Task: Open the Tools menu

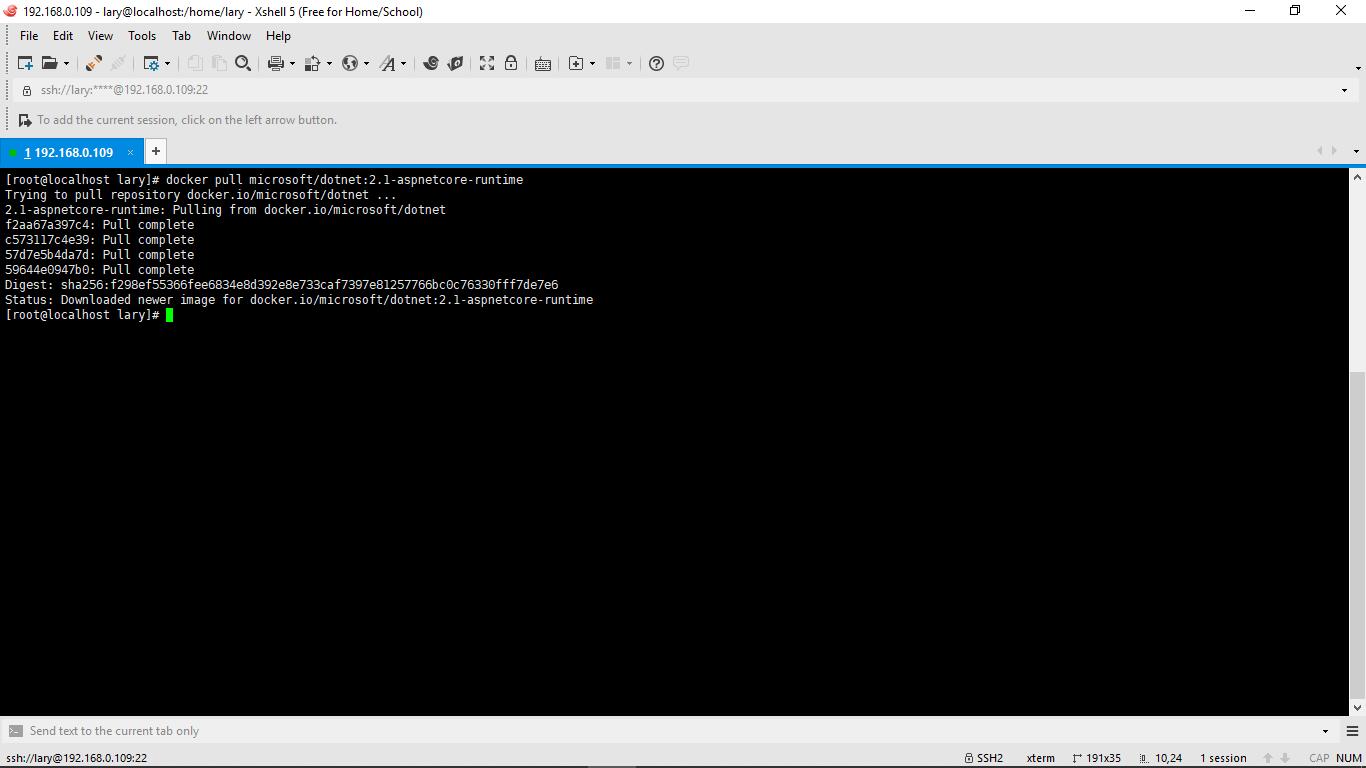Action: click(x=142, y=35)
